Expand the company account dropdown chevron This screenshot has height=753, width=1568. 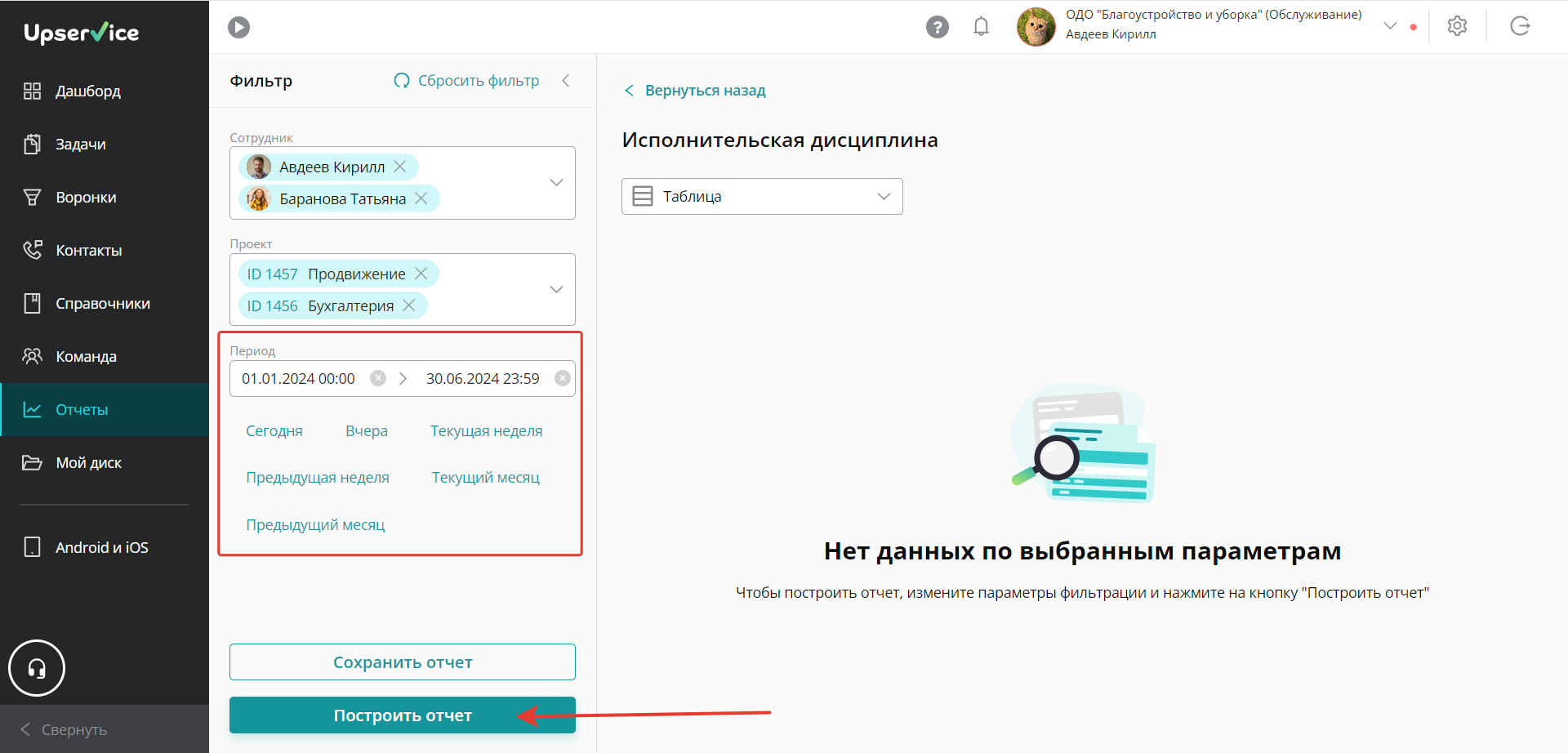click(1390, 26)
